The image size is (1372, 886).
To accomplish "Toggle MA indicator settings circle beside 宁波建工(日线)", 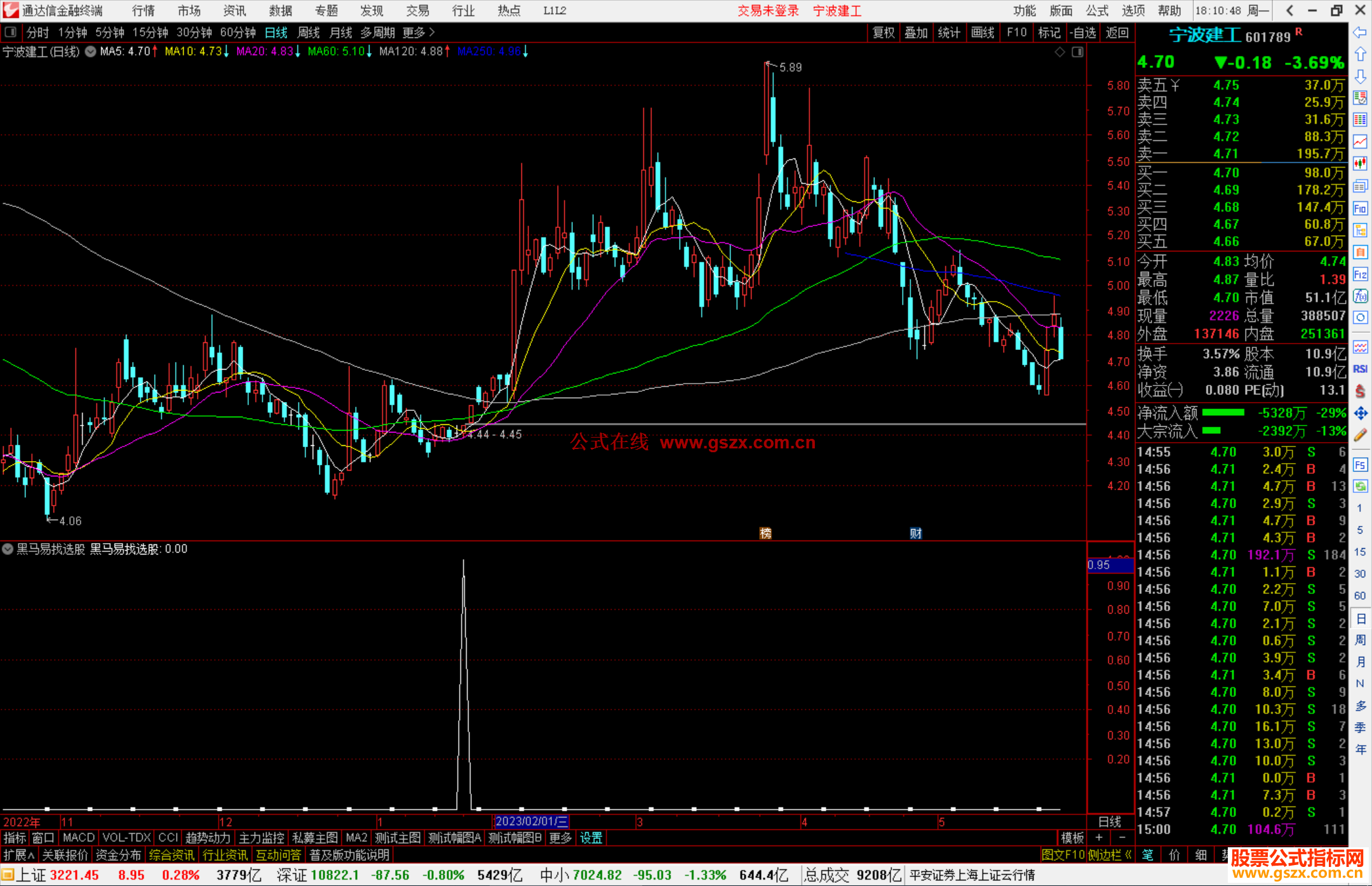I will [x=91, y=51].
